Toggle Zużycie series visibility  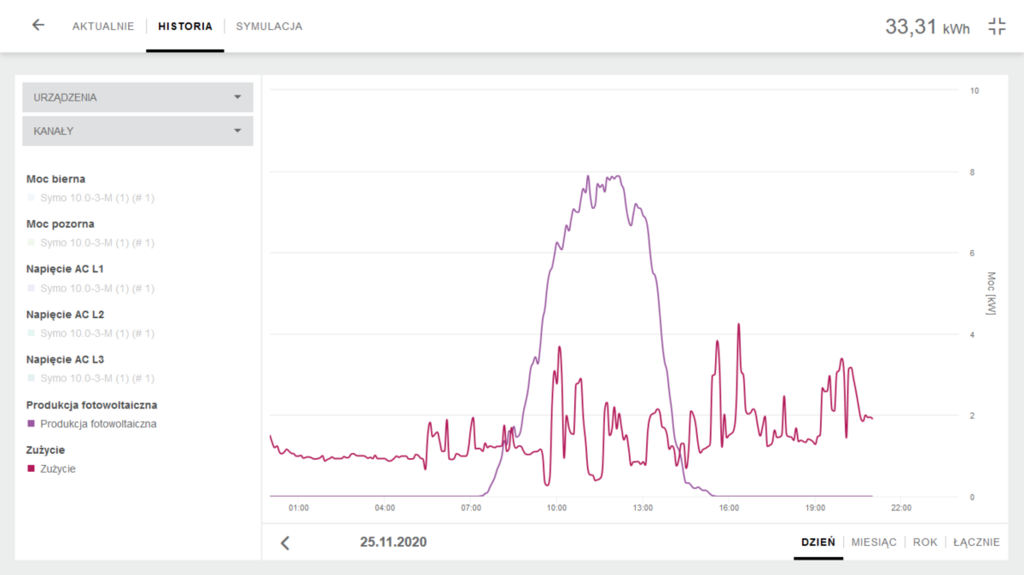click(x=58, y=469)
